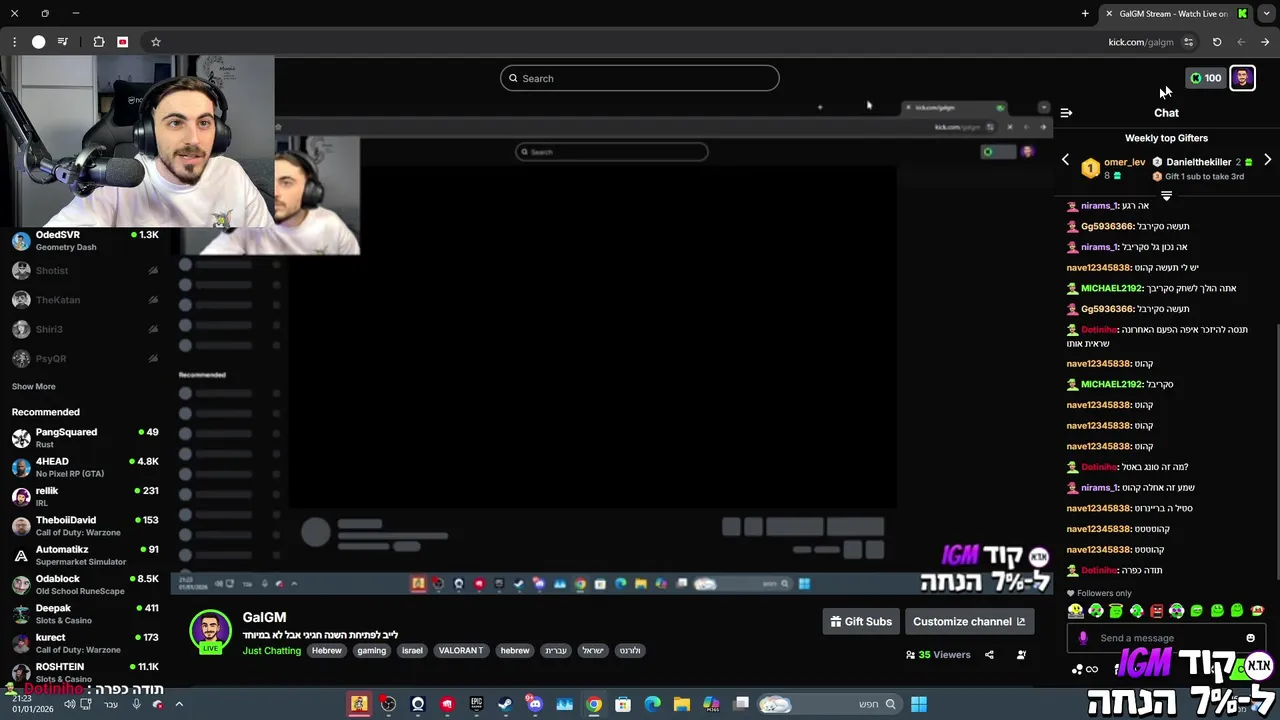Open Customize channel link
Viewport: 1280px width, 720px height.
969,621
